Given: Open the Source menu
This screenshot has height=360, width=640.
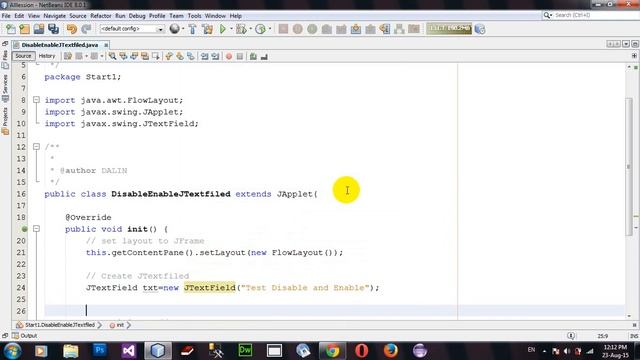Looking at the screenshot, I should [x=78, y=16].
